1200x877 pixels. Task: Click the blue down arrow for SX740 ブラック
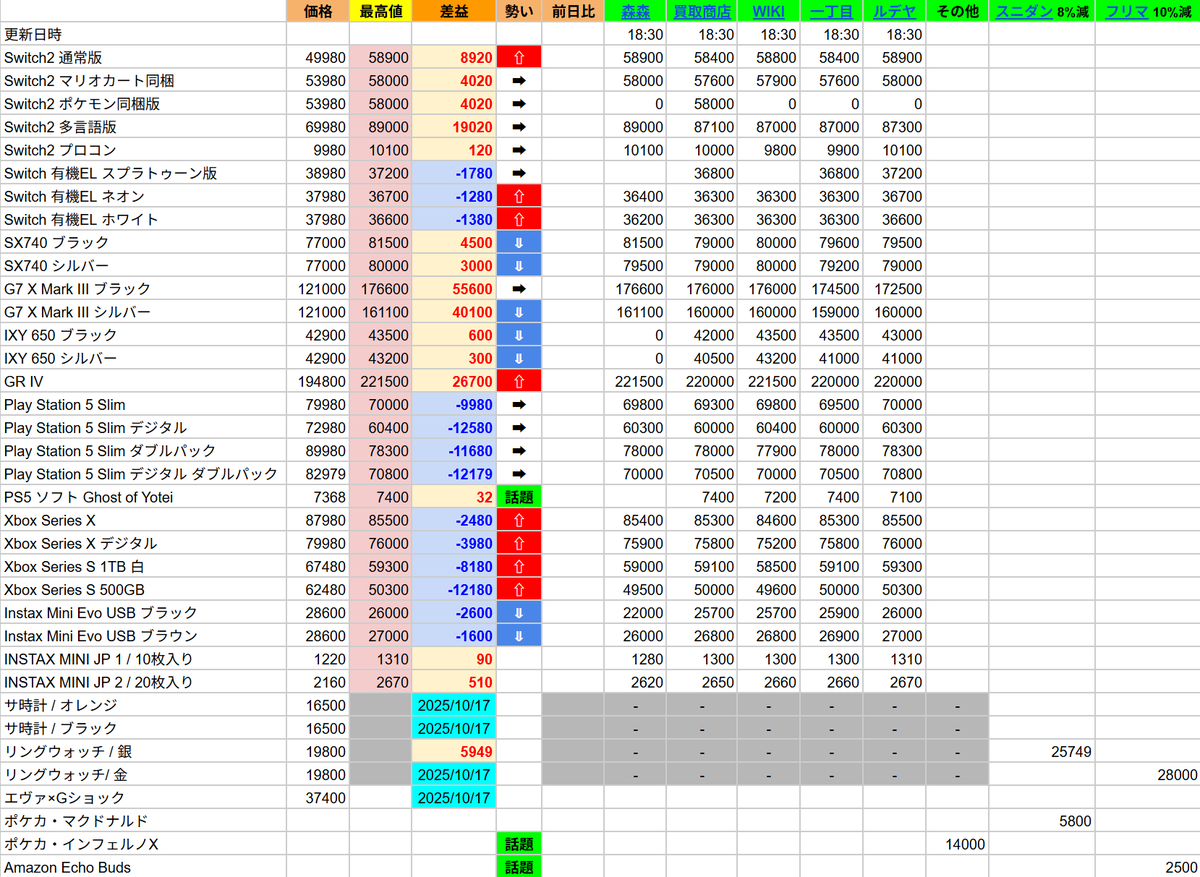[518, 242]
